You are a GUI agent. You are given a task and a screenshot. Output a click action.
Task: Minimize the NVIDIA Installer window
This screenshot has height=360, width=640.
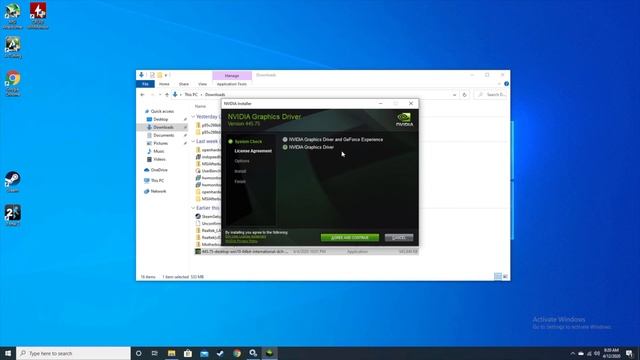click(x=380, y=104)
